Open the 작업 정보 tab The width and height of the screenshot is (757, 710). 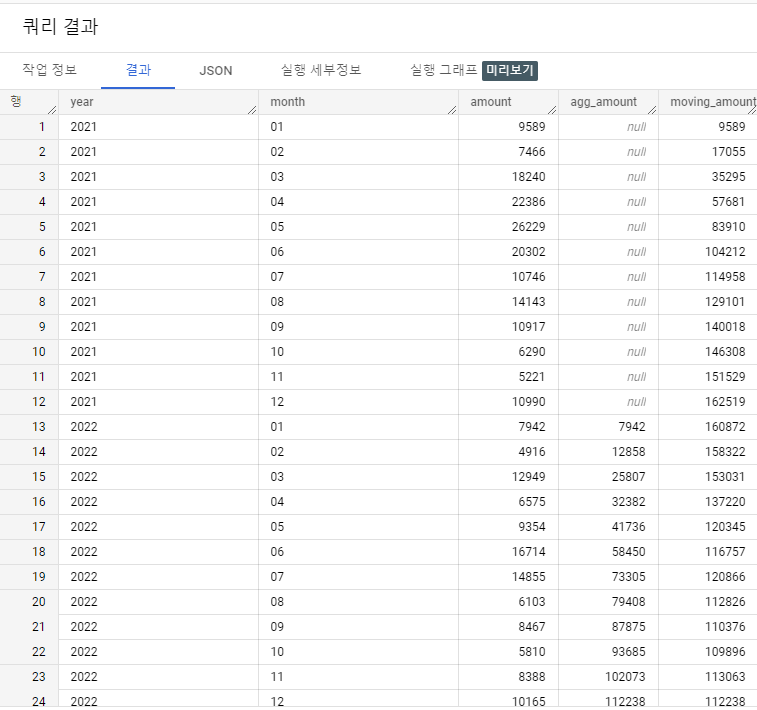click(50, 70)
